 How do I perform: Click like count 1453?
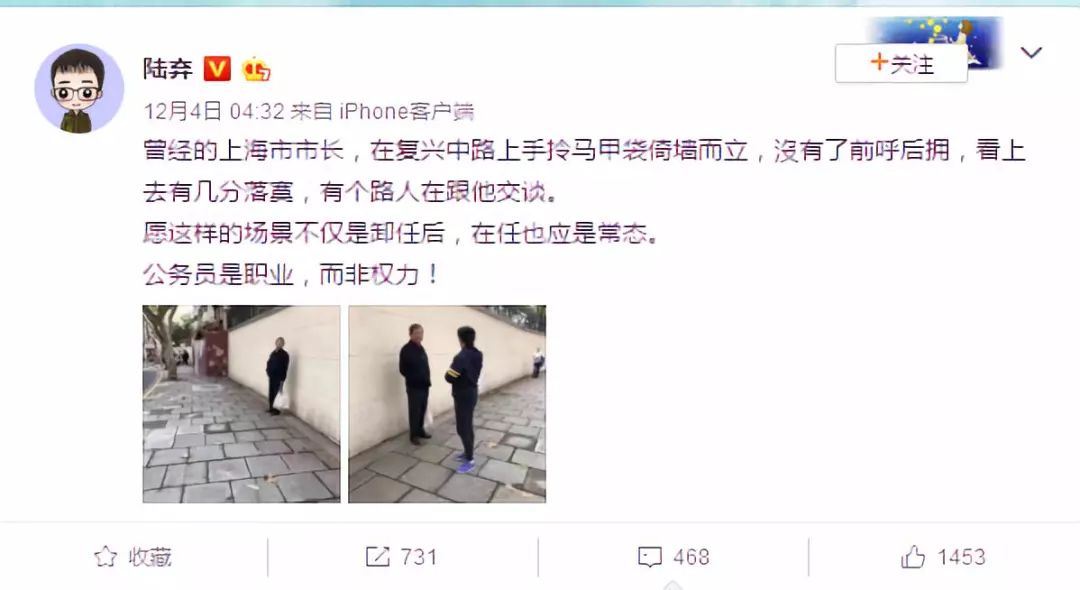click(x=962, y=556)
